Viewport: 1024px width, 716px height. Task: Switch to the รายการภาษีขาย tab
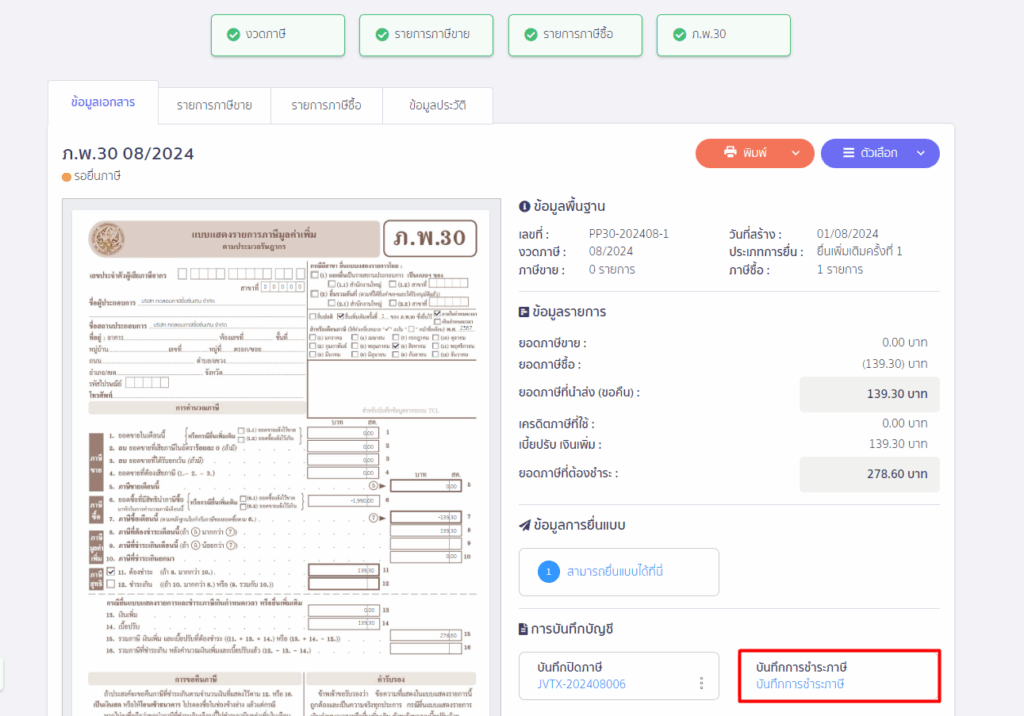click(x=214, y=105)
